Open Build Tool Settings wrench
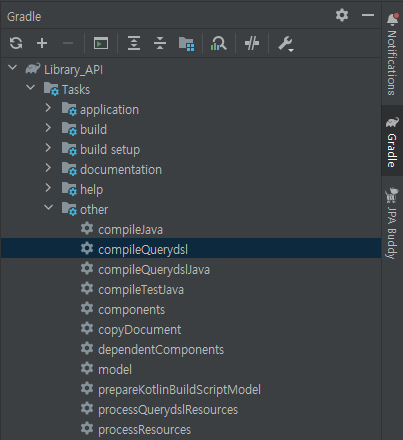This screenshot has width=403, height=440. 286,44
